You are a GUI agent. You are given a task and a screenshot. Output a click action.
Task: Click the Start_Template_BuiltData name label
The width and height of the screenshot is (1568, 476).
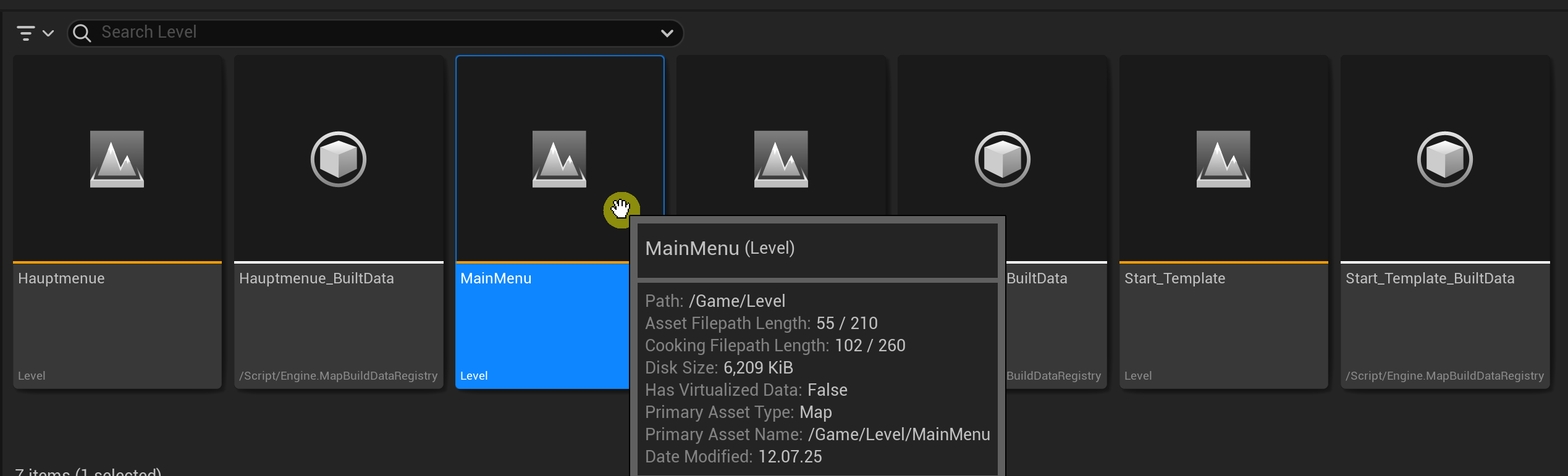(1430, 278)
